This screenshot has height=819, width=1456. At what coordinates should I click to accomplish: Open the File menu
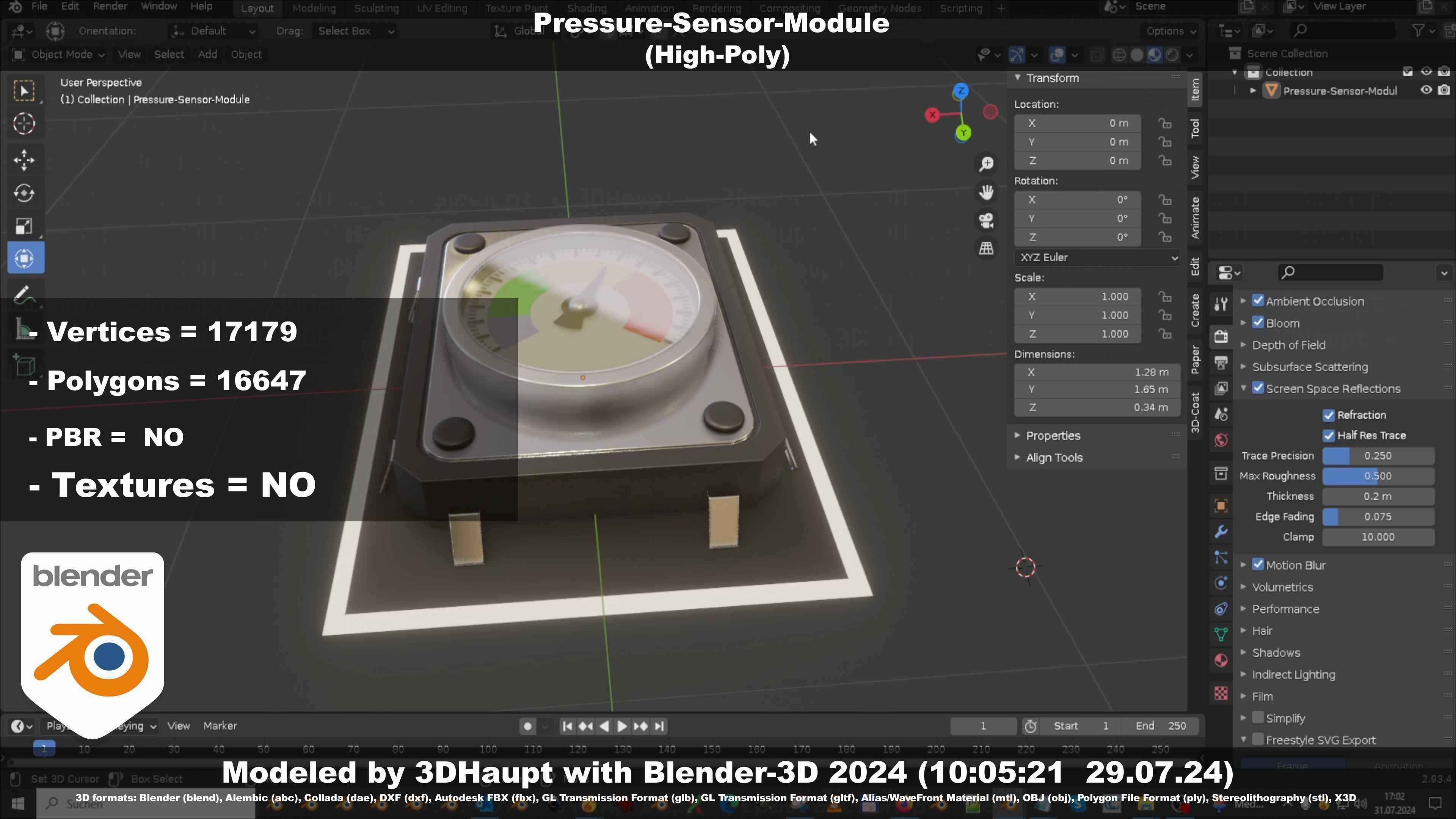pos(39,7)
